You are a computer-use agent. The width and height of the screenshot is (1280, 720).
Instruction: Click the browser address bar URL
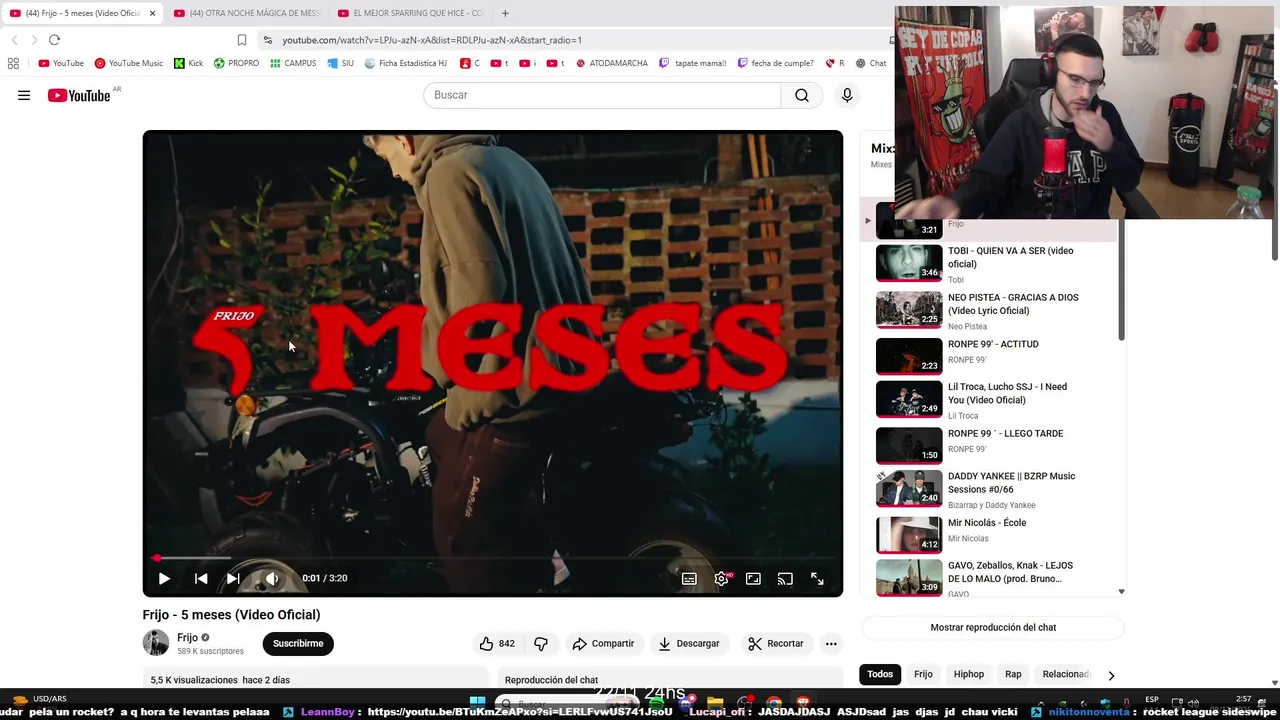point(431,40)
